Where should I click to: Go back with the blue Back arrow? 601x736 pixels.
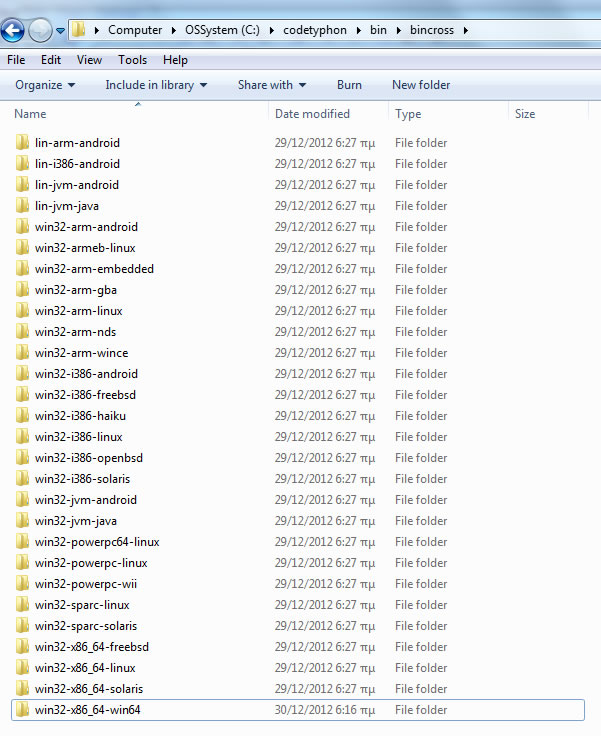click(x=13, y=31)
